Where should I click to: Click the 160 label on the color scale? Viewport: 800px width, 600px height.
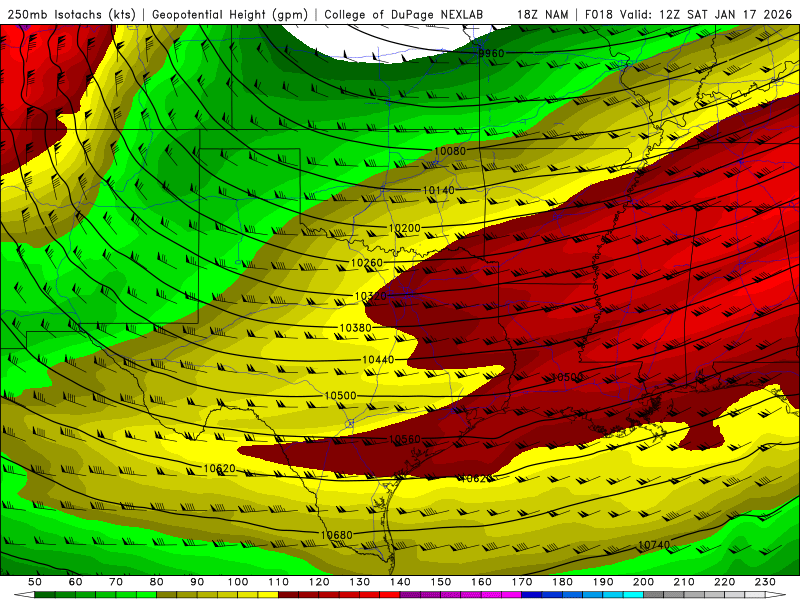tap(481, 582)
